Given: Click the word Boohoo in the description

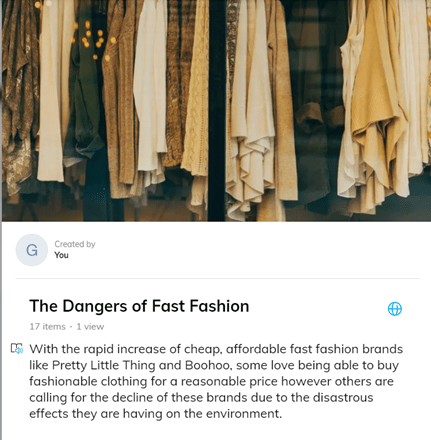Looking at the screenshot, I should click(x=207, y=365).
